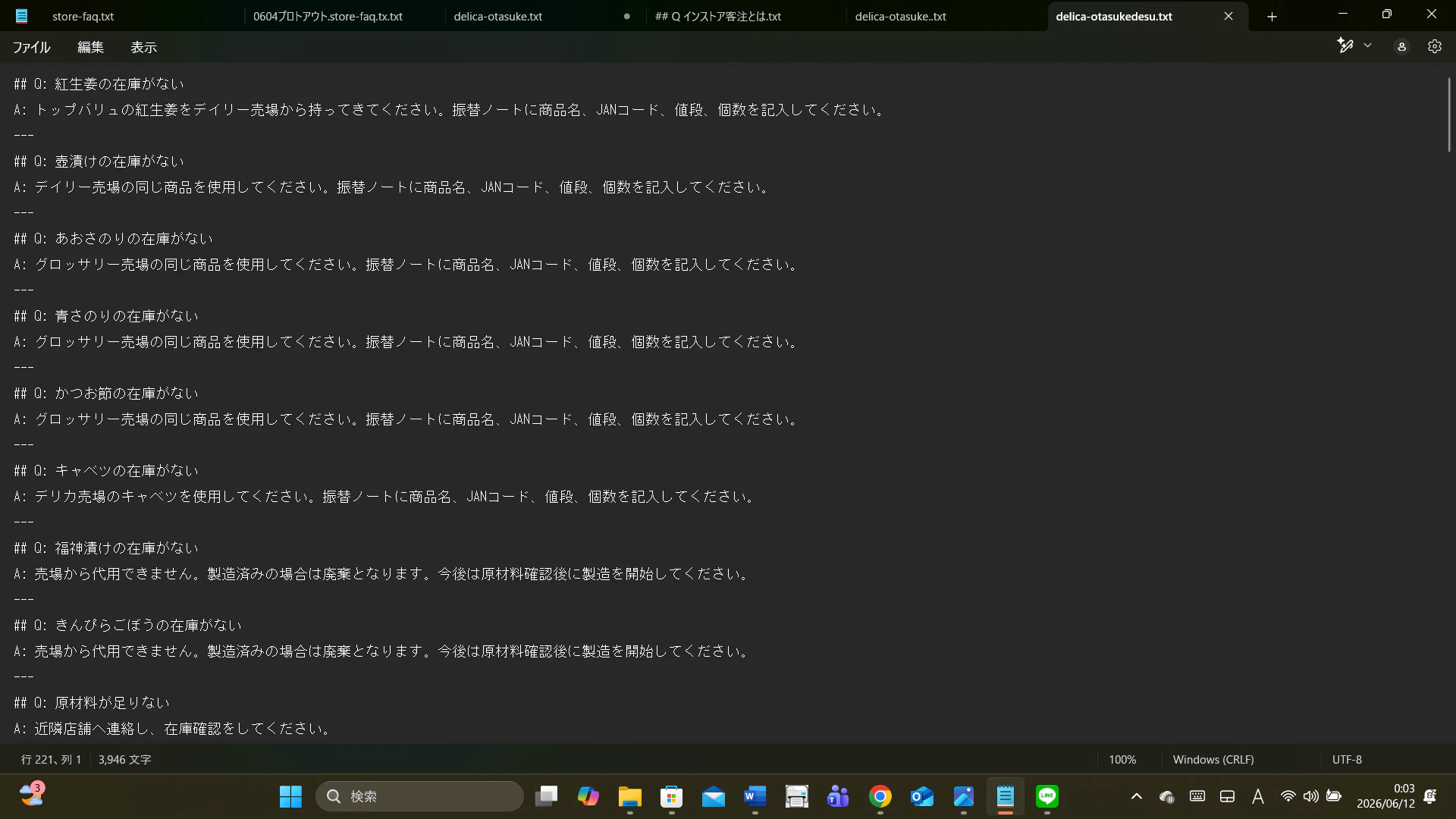Open the blue pen app in taskbar
Screen dimensions: 1456x819
click(963, 796)
